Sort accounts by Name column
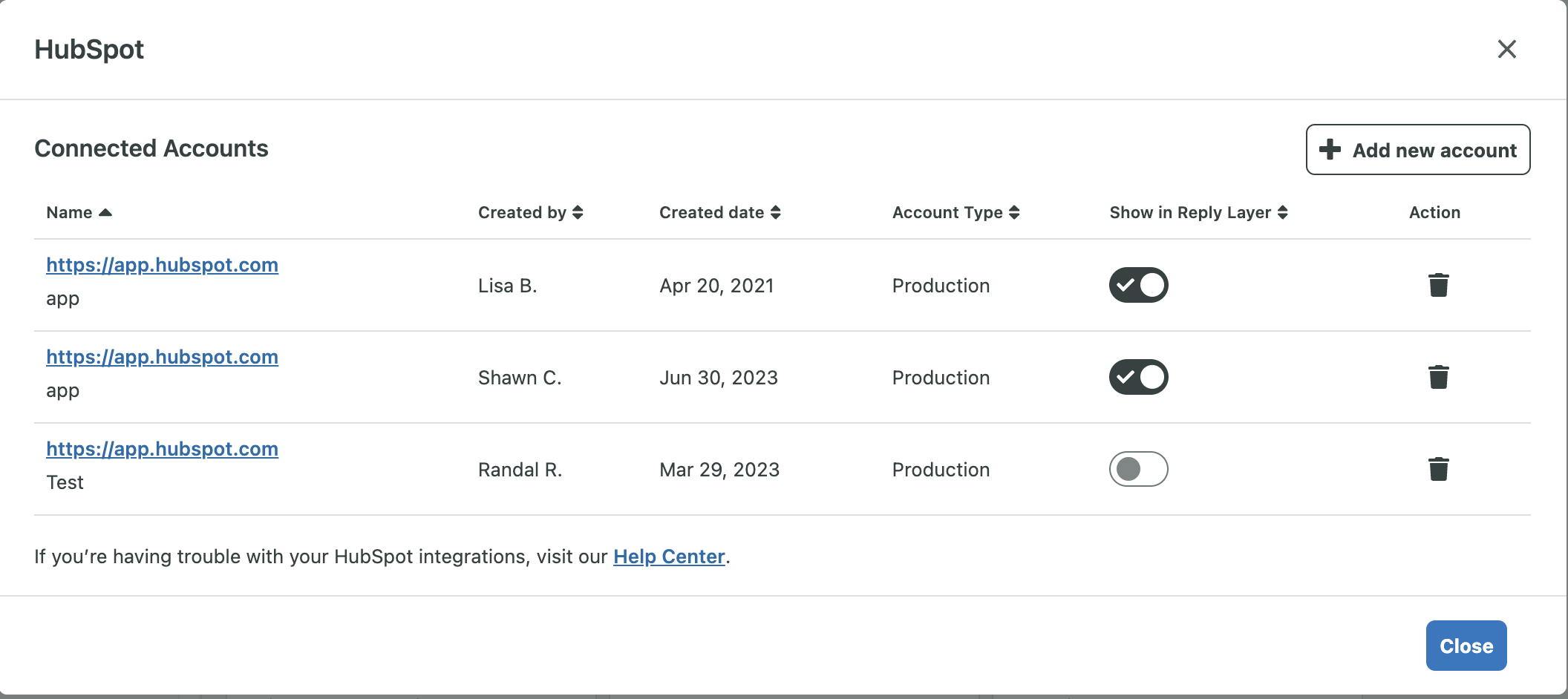The width and height of the screenshot is (1568, 699). coord(79,213)
